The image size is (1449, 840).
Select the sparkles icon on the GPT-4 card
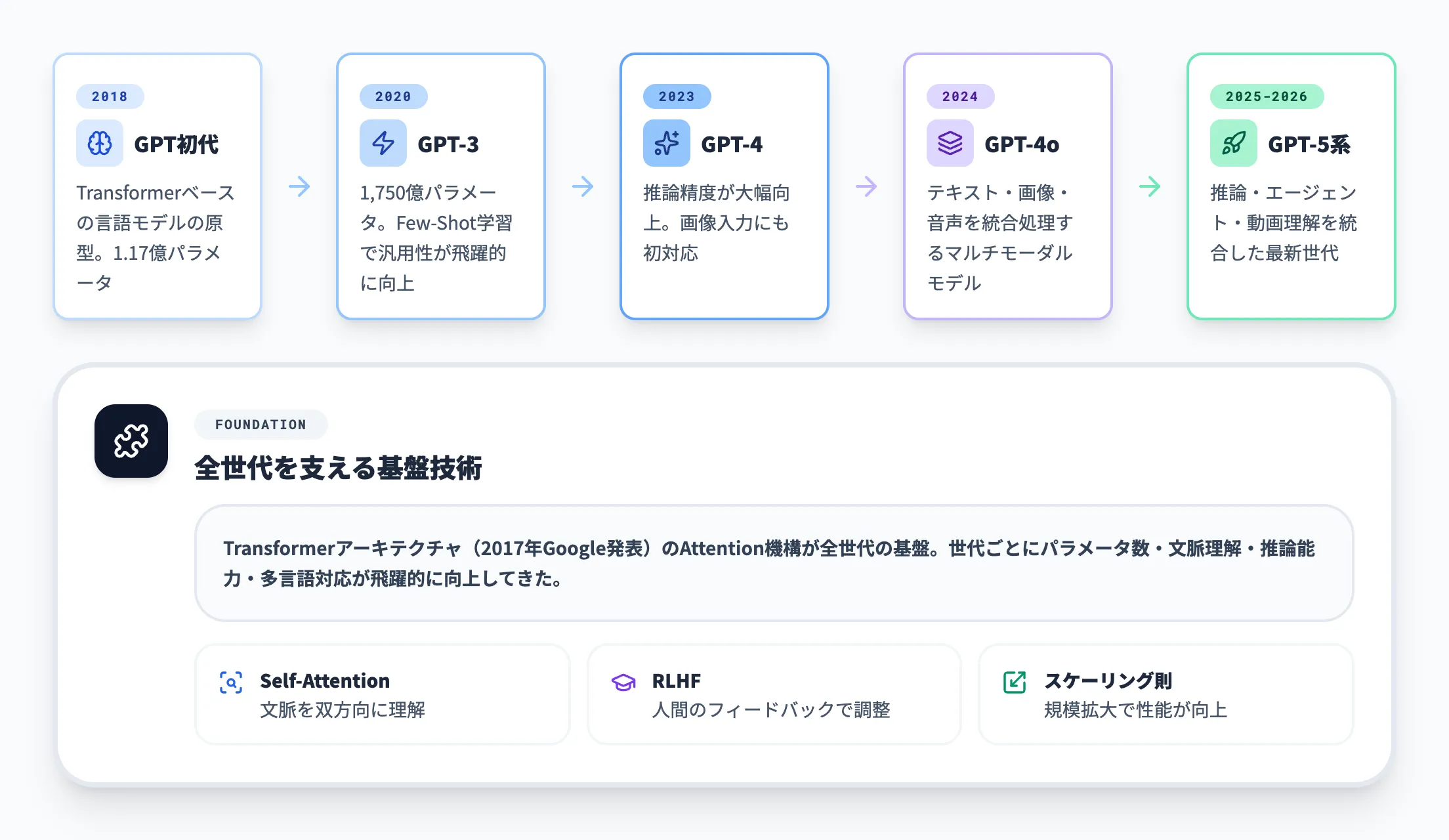point(665,143)
